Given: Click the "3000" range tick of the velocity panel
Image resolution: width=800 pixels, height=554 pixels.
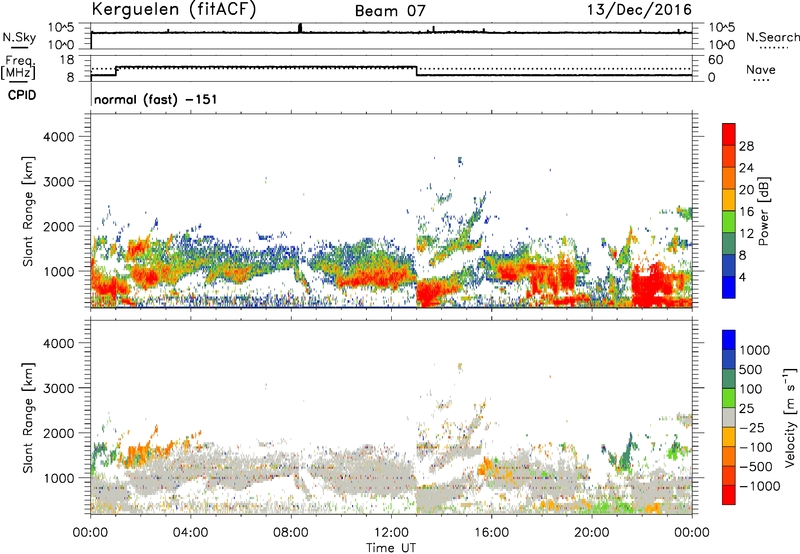Looking at the screenshot, I should (59, 388).
